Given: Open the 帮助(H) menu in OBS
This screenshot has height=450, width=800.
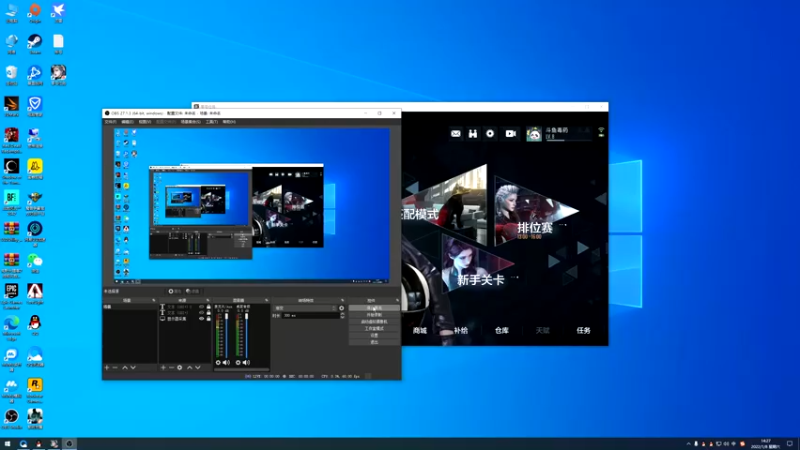Looking at the screenshot, I should [x=229, y=122].
